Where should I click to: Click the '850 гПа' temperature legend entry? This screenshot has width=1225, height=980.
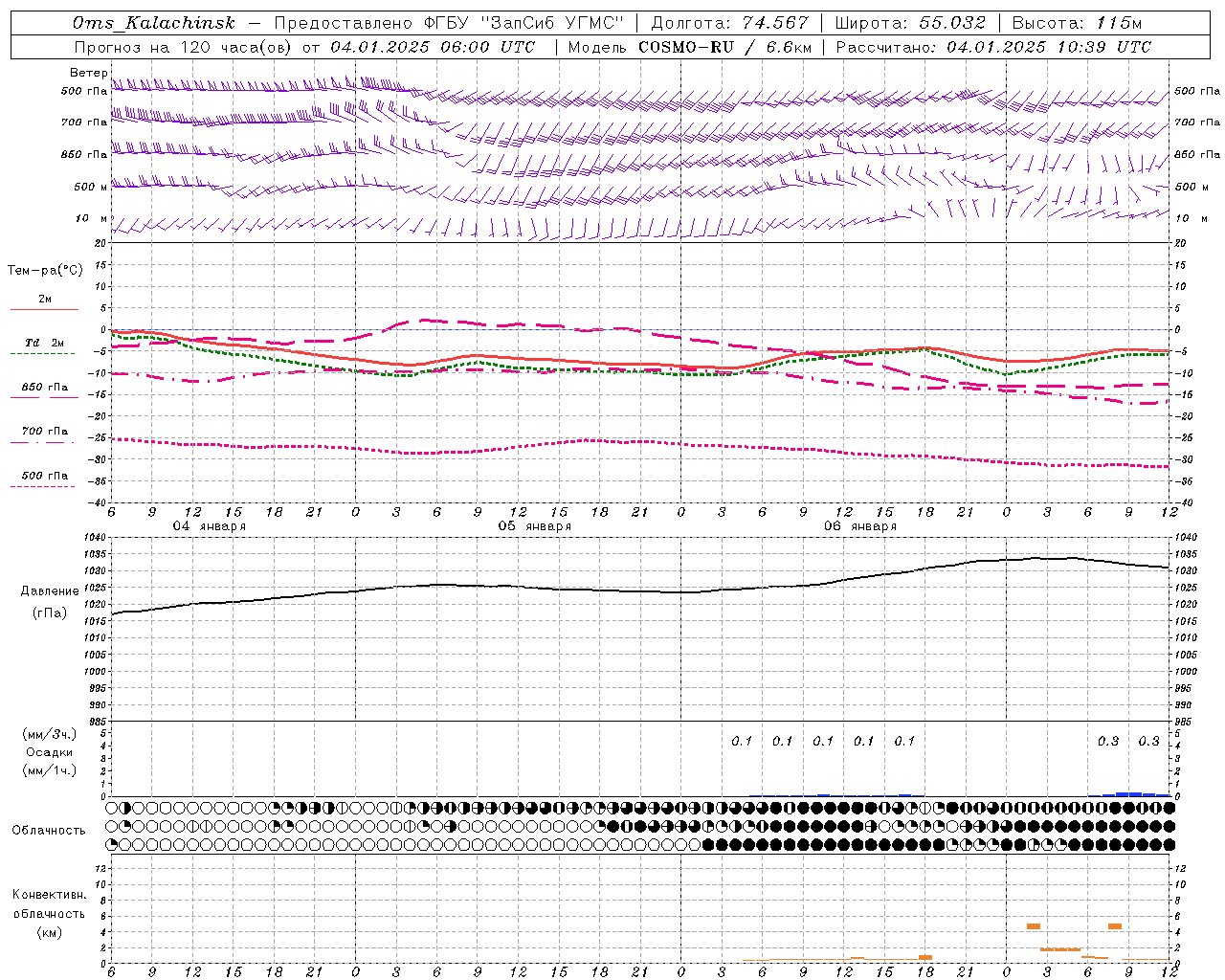pyautogui.click(x=45, y=388)
